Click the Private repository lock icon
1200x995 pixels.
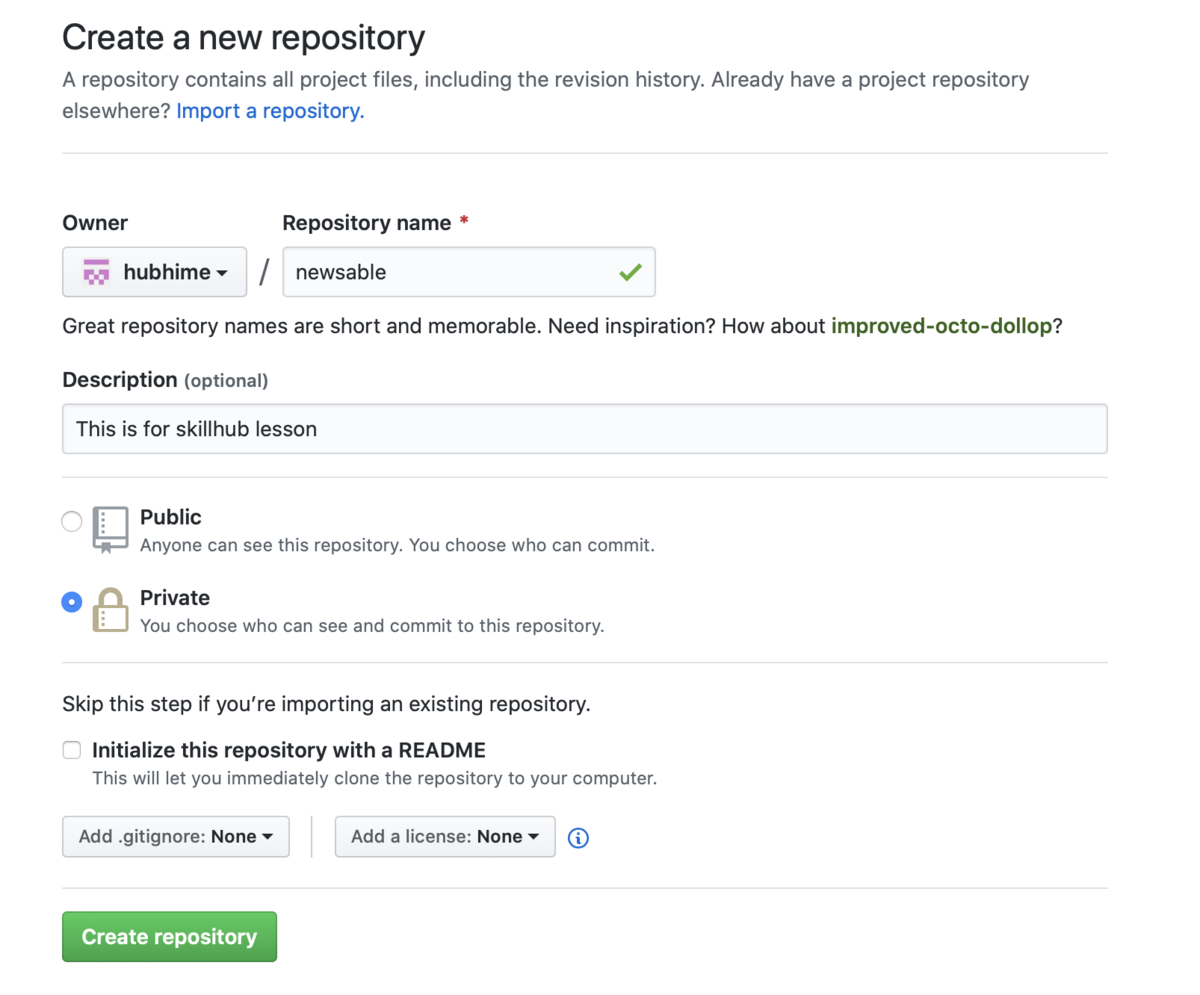110,610
